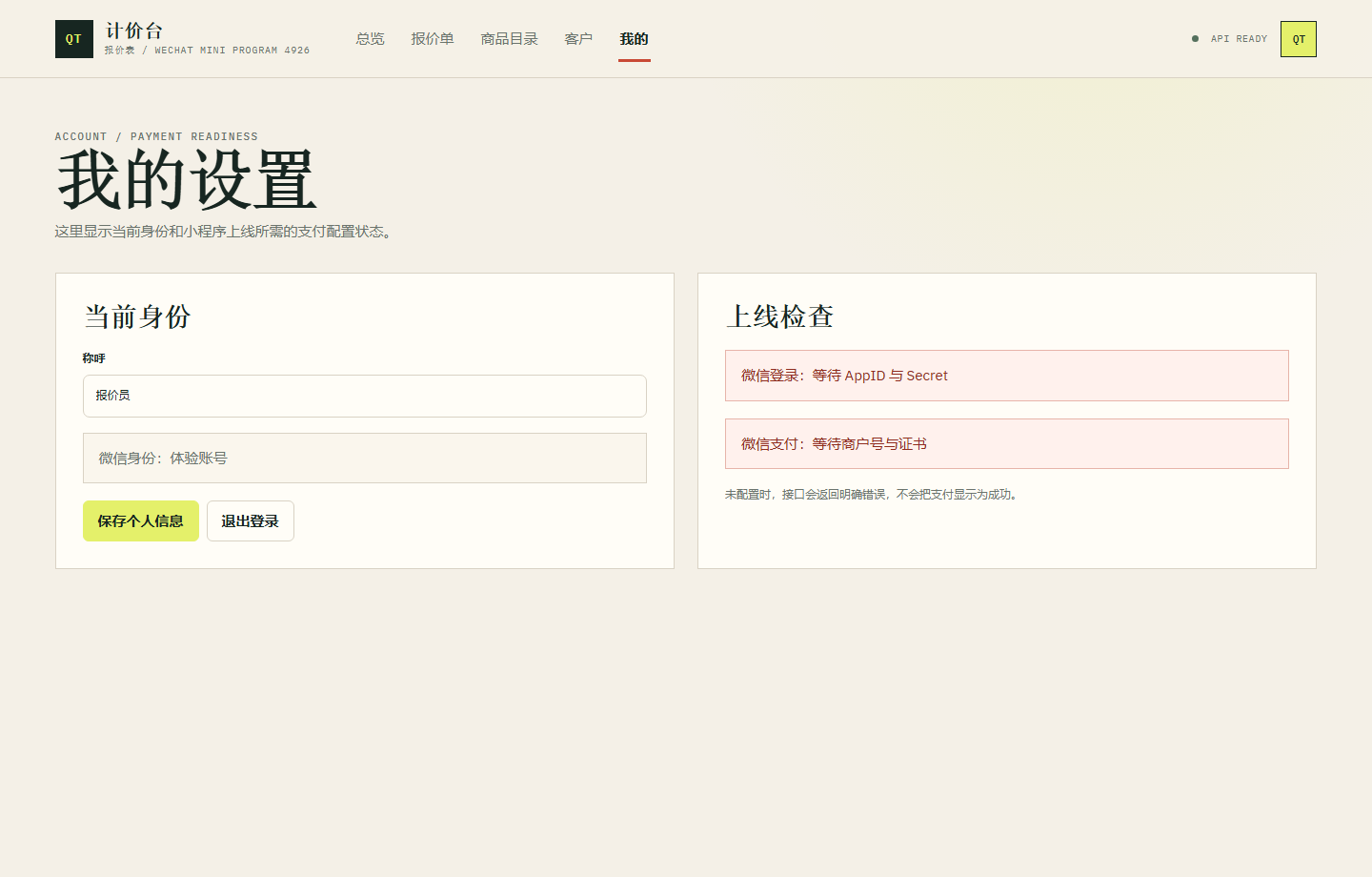Switch to the 商品目录 catalog tab

coord(510,39)
